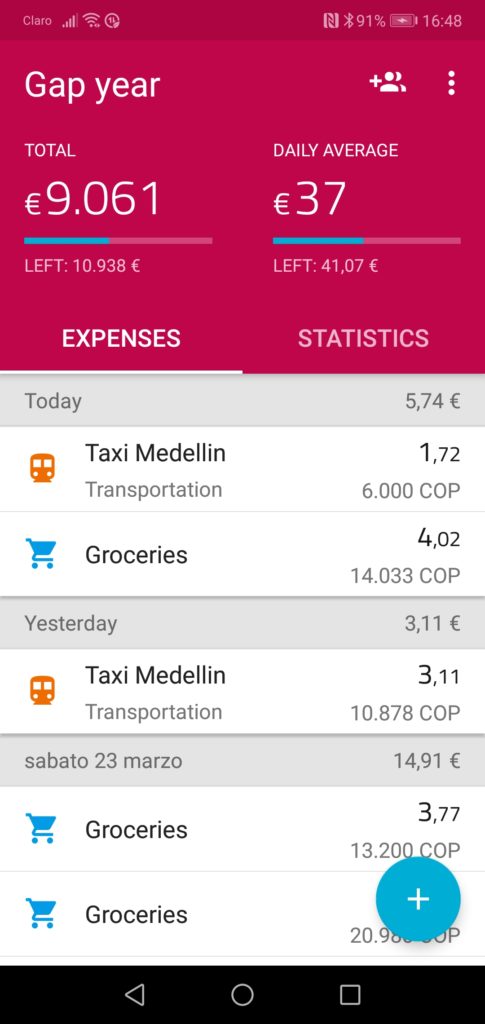Tap the Android back navigation icon
The height and width of the screenshot is (1024, 485).
134,994
